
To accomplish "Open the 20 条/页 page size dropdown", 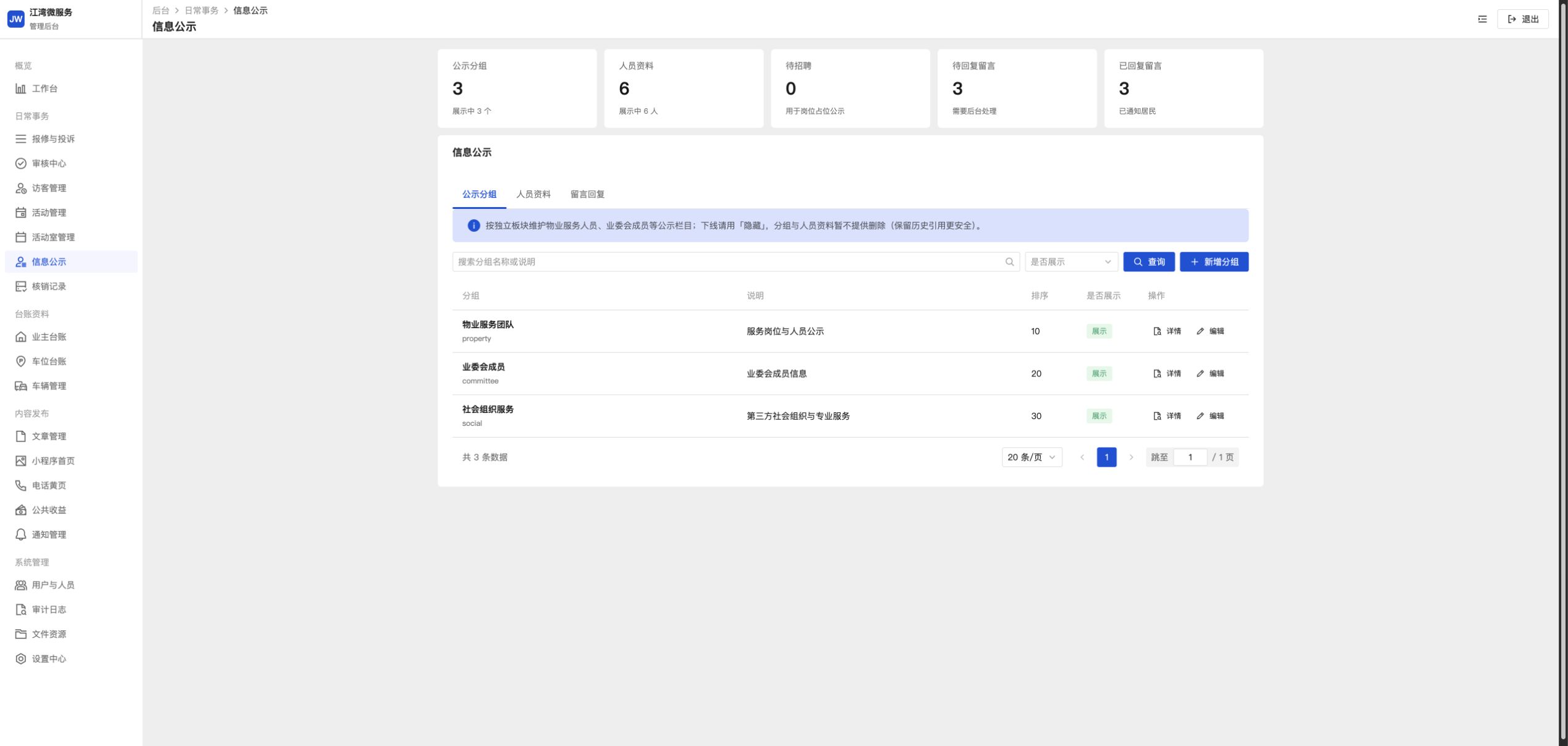I will click(1032, 457).
